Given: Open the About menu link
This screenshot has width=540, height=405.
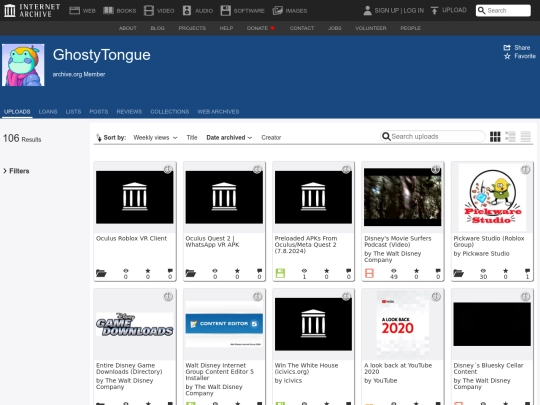Looking at the screenshot, I should pyautogui.click(x=127, y=28).
